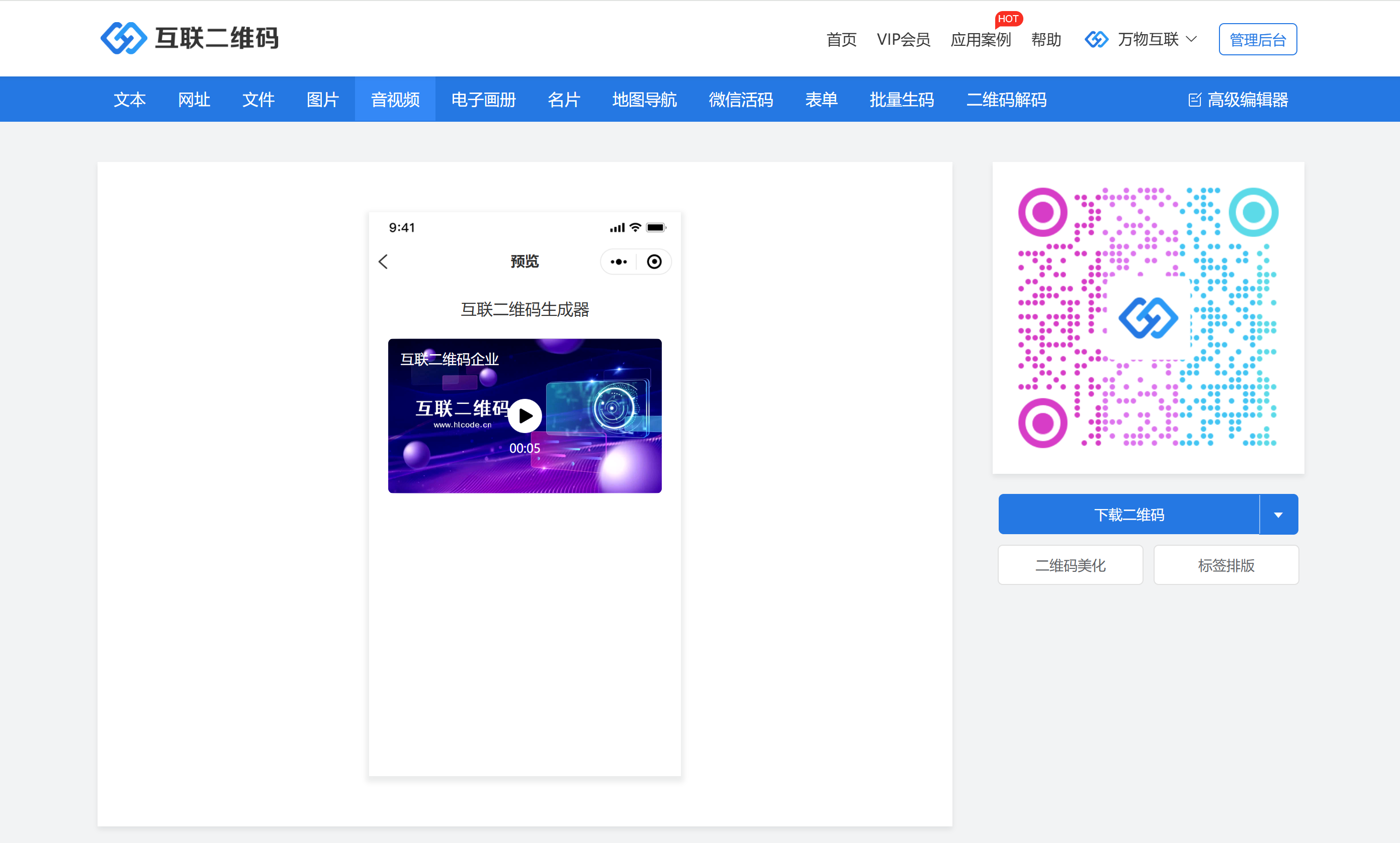Click the generated QR code image

[1148, 317]
